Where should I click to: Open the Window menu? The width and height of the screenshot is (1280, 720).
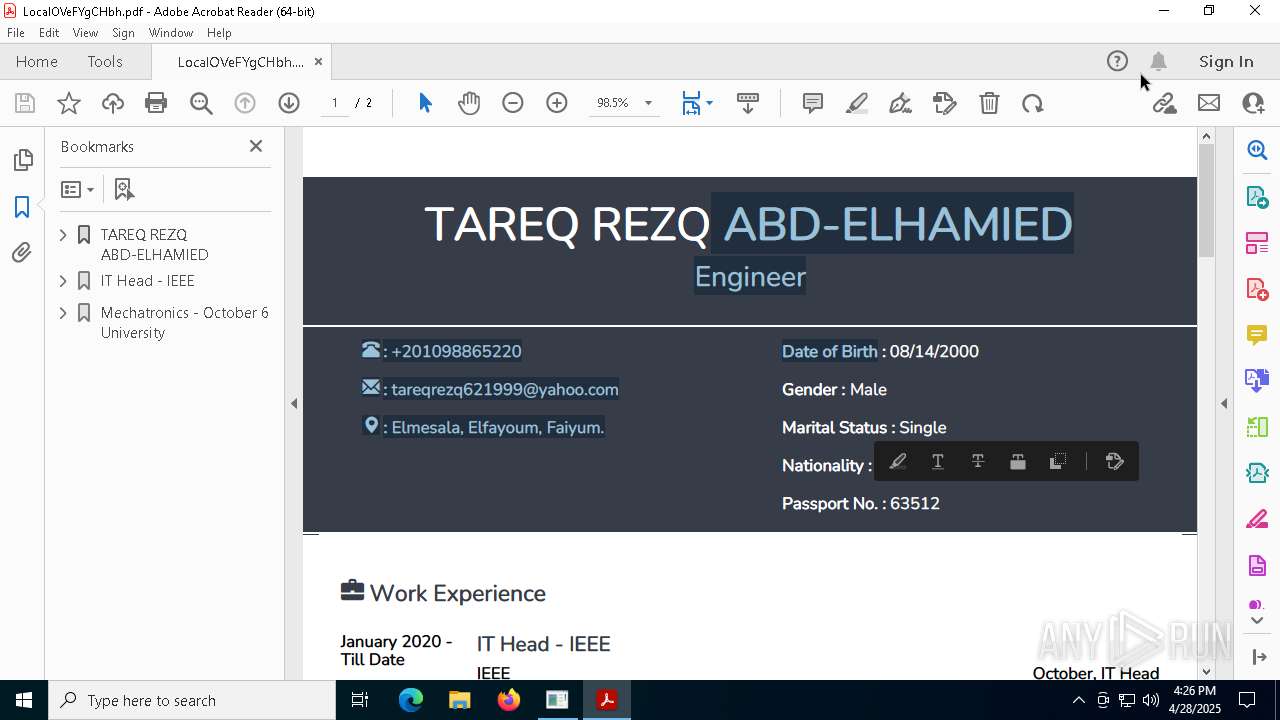[x=171, y=32]
